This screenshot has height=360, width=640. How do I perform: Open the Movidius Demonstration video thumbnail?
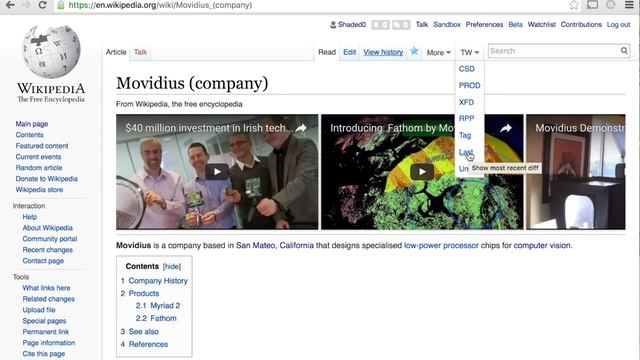pyautogui.click(x=576, y=172)
